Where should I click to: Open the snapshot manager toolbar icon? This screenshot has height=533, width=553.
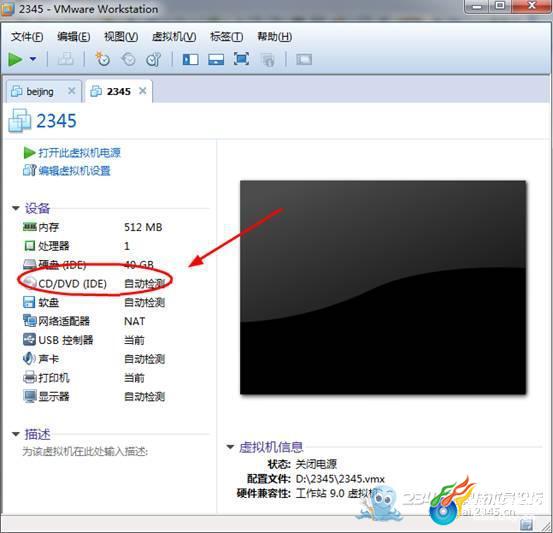[154, 59]
